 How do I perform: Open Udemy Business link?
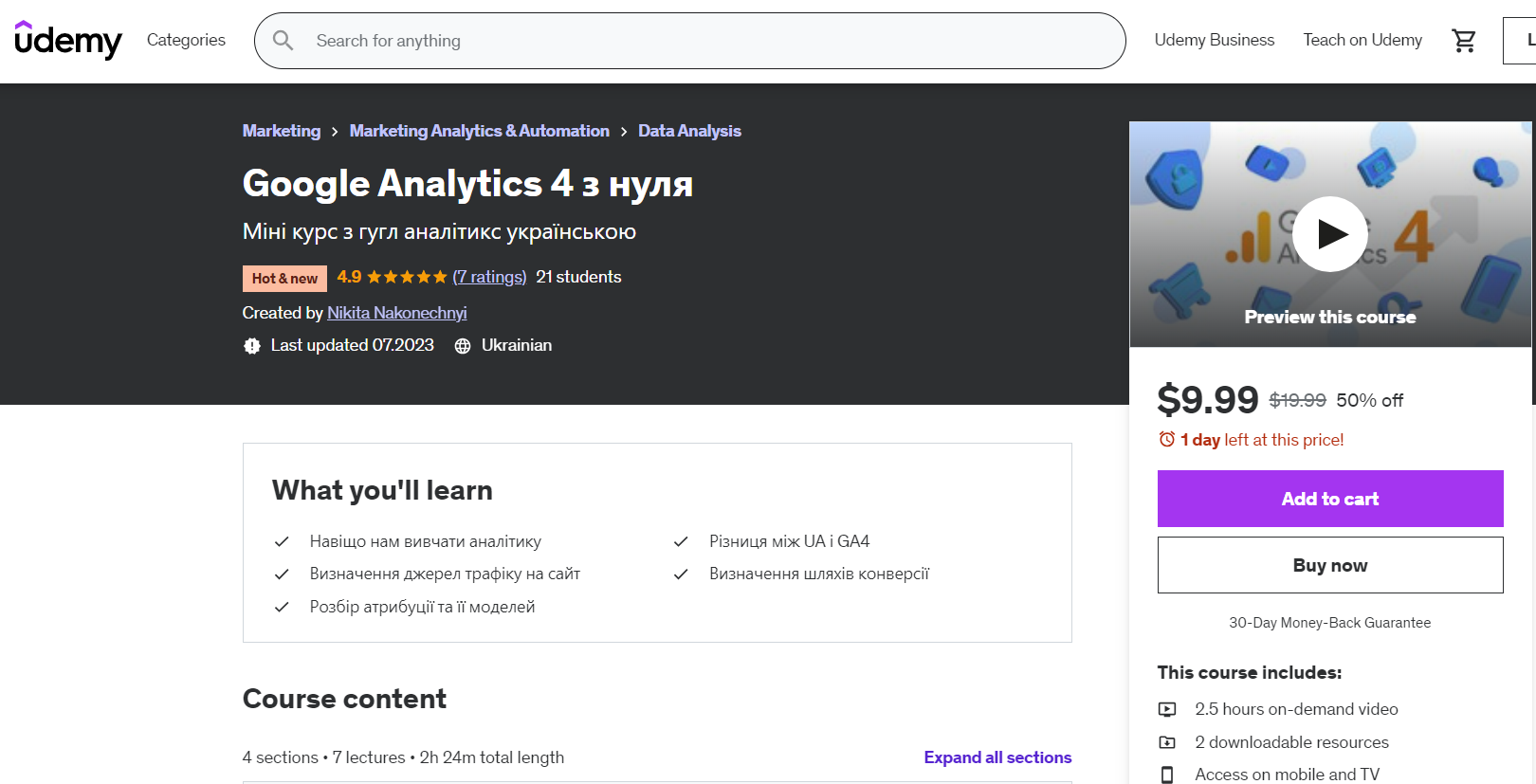pos(1214,40)
